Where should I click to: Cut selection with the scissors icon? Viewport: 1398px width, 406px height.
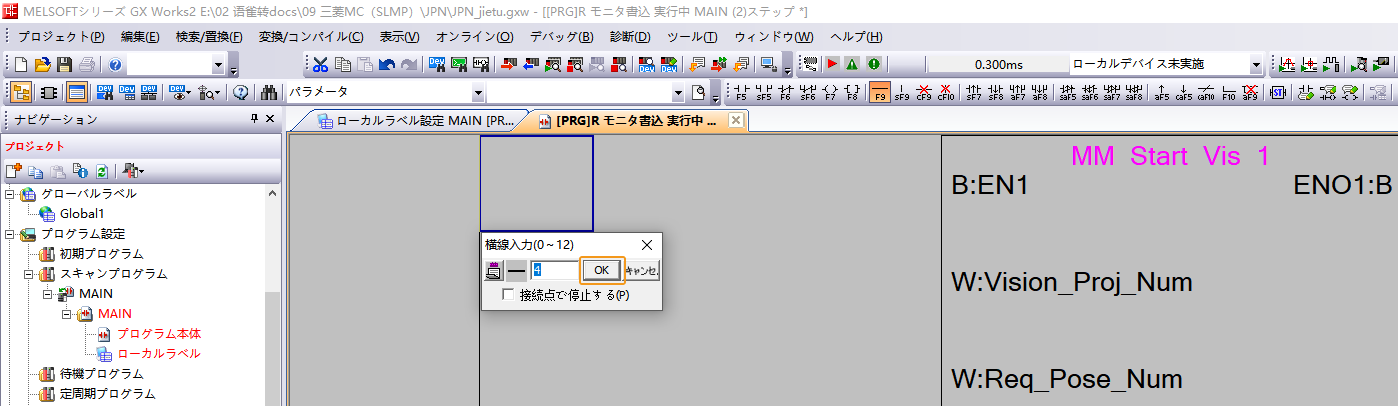[x=320, y=65]
